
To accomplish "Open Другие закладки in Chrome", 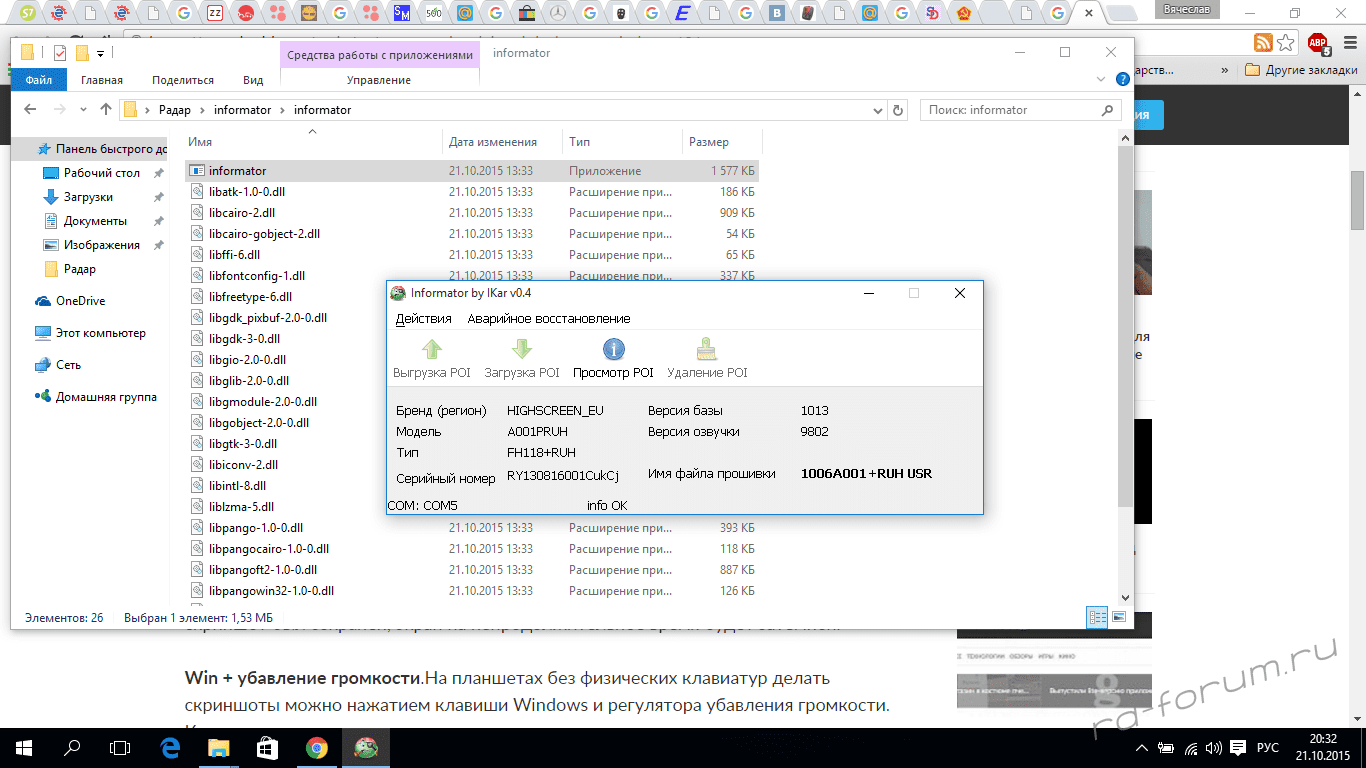I will (1302, 71).
